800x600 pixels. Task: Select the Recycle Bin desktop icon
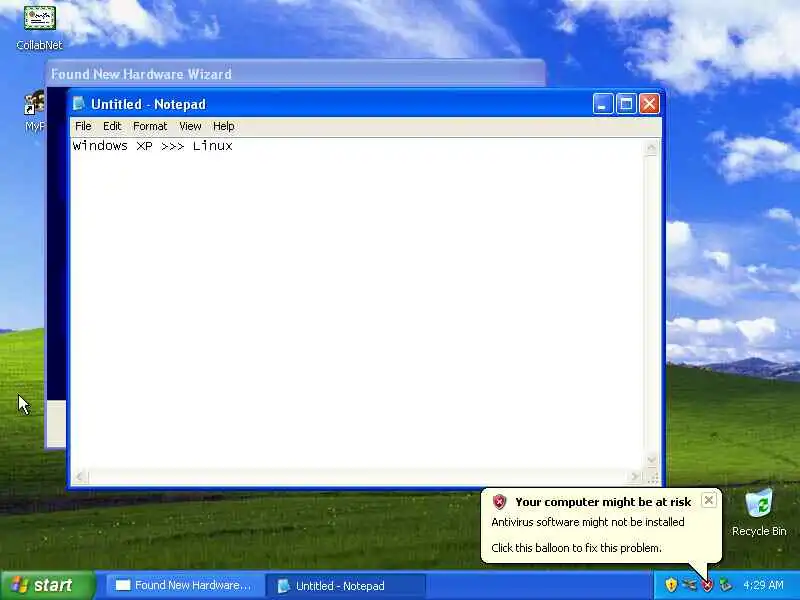pyautogui.click(x=759, y=512)
